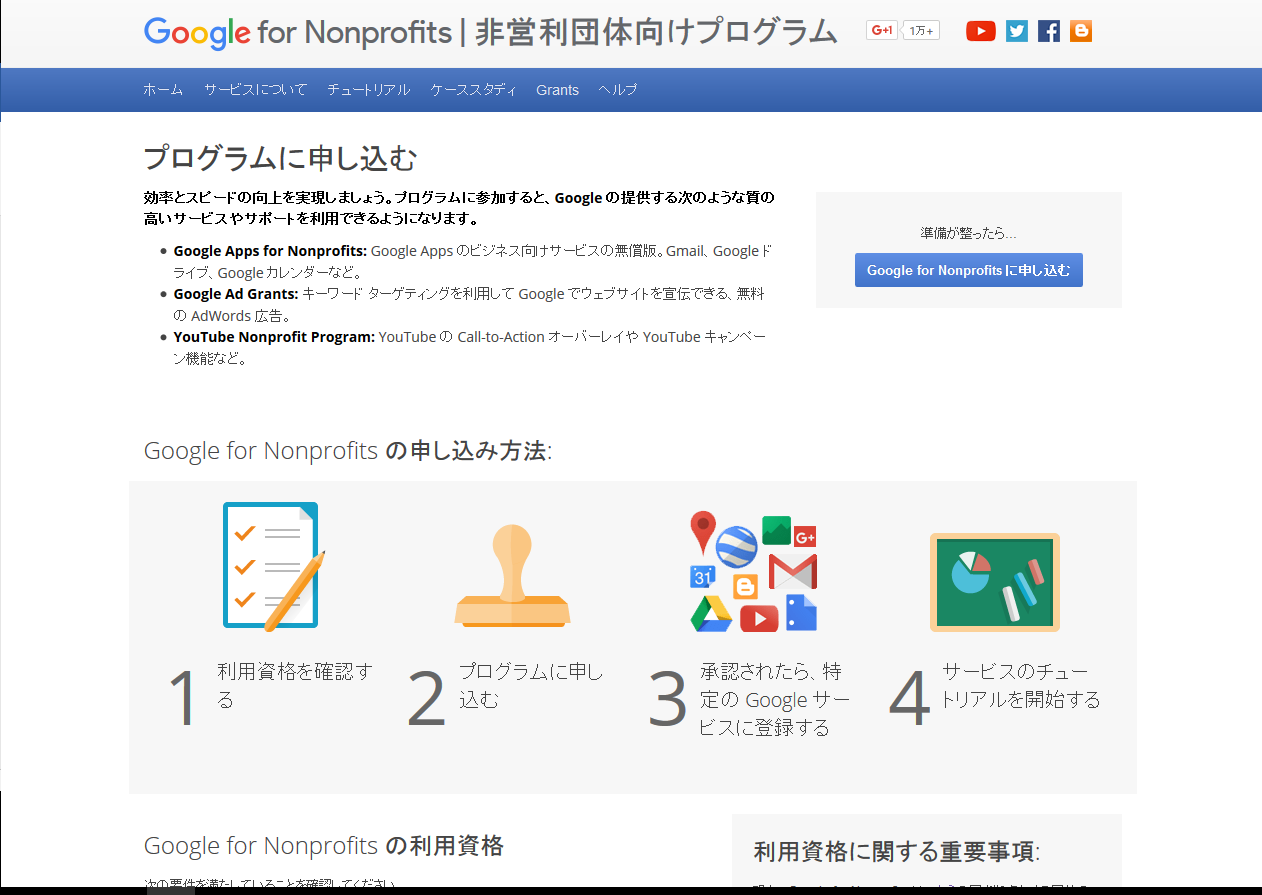This screenshot has height=895, width=1262.
Task: Open the Twitter social icon
Action: (1017, 31)
